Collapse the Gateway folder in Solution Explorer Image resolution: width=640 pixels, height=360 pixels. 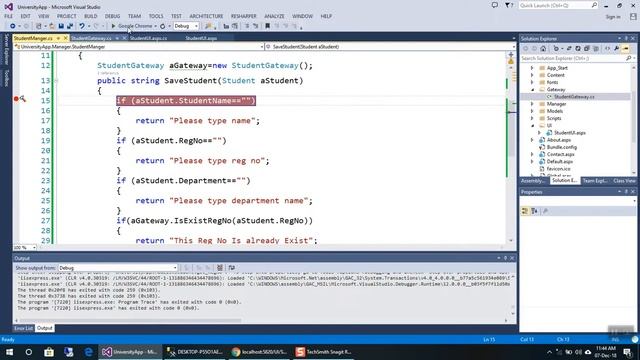[532, 89]
